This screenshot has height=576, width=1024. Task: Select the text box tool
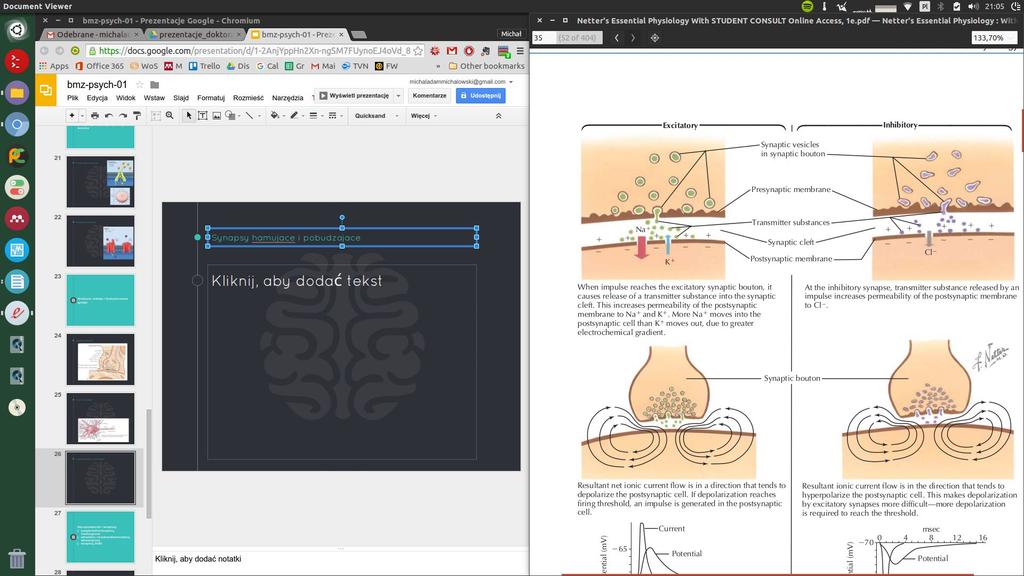pos(202,116)
